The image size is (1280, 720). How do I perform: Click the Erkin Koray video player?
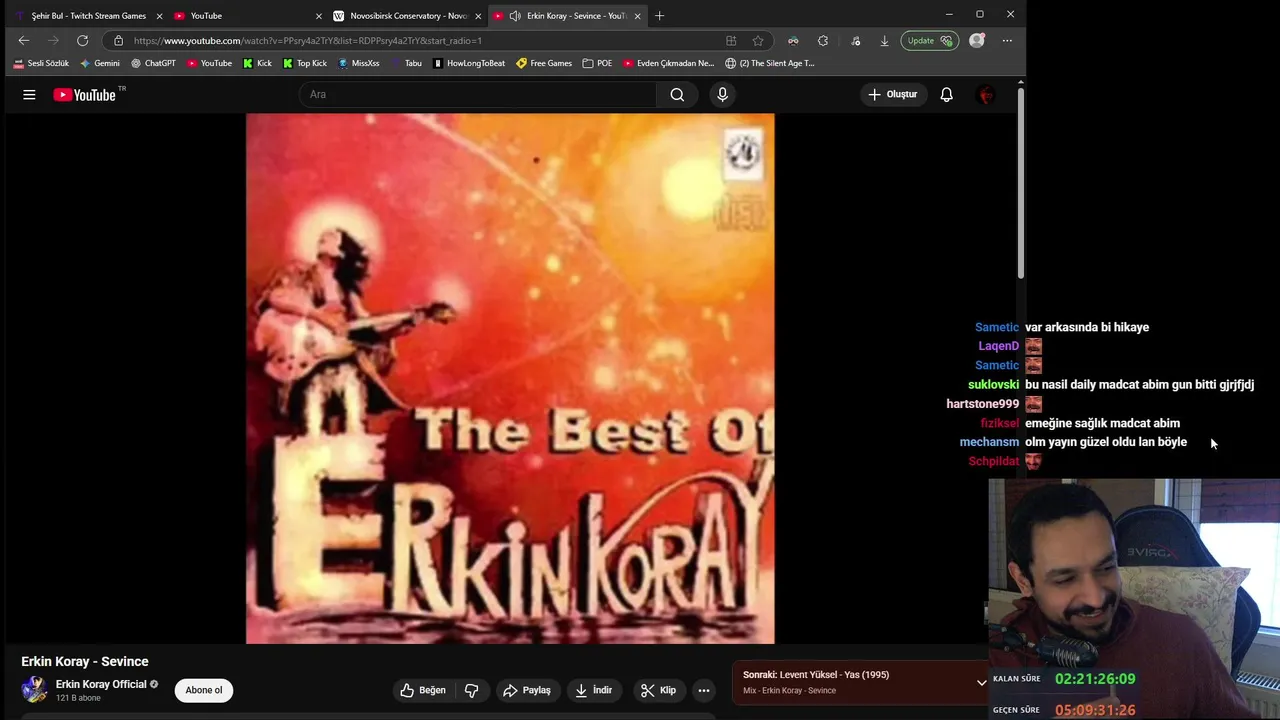pos(510,378)
